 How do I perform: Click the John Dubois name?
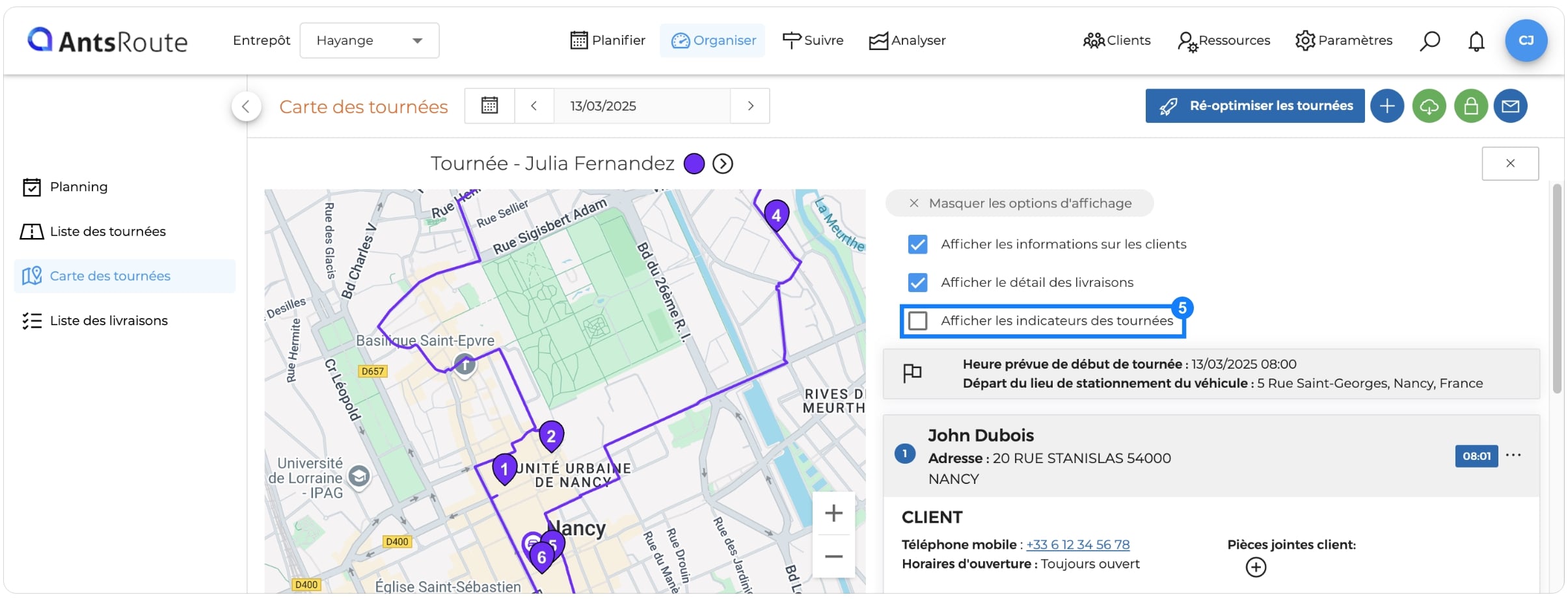[x=980, y=435]
